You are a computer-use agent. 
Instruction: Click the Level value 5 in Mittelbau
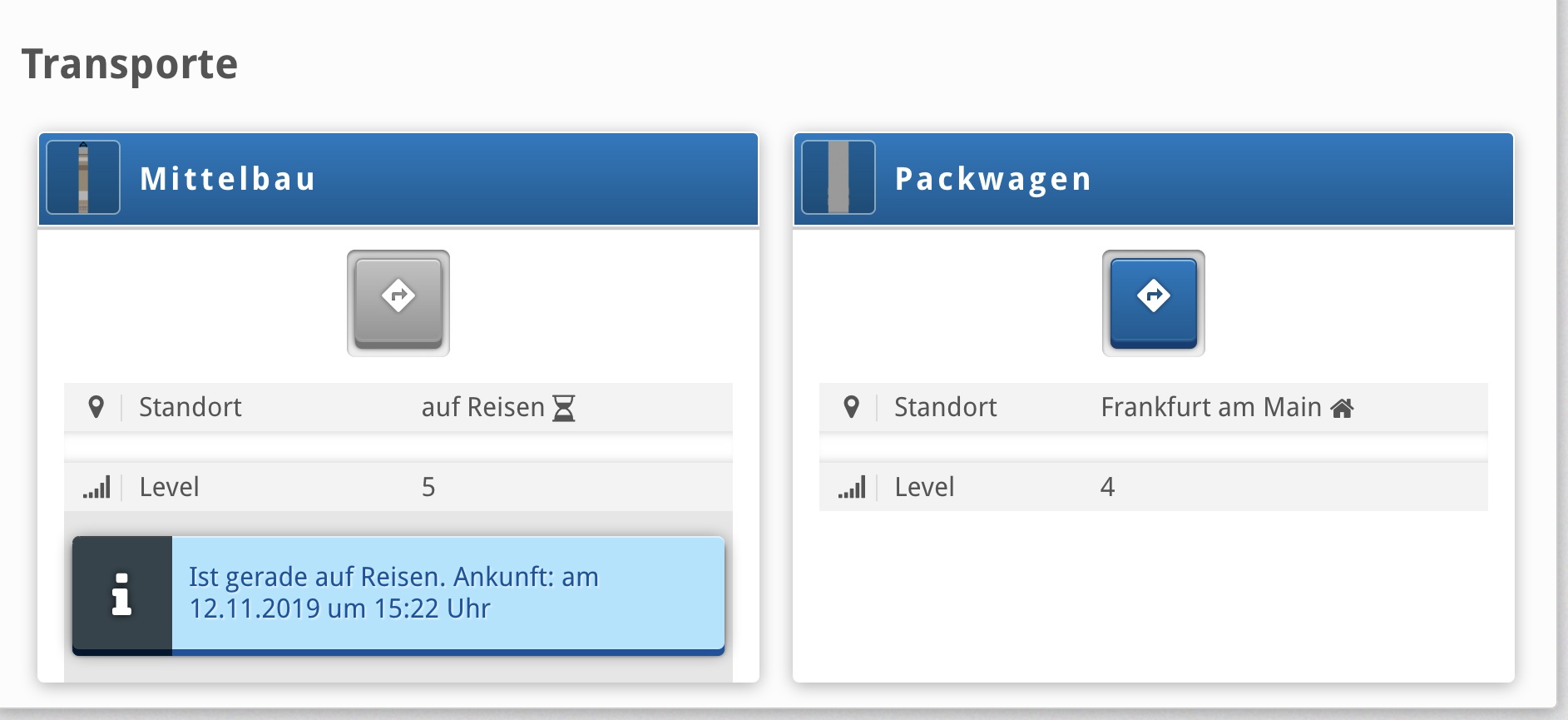[x=428, y=487]
